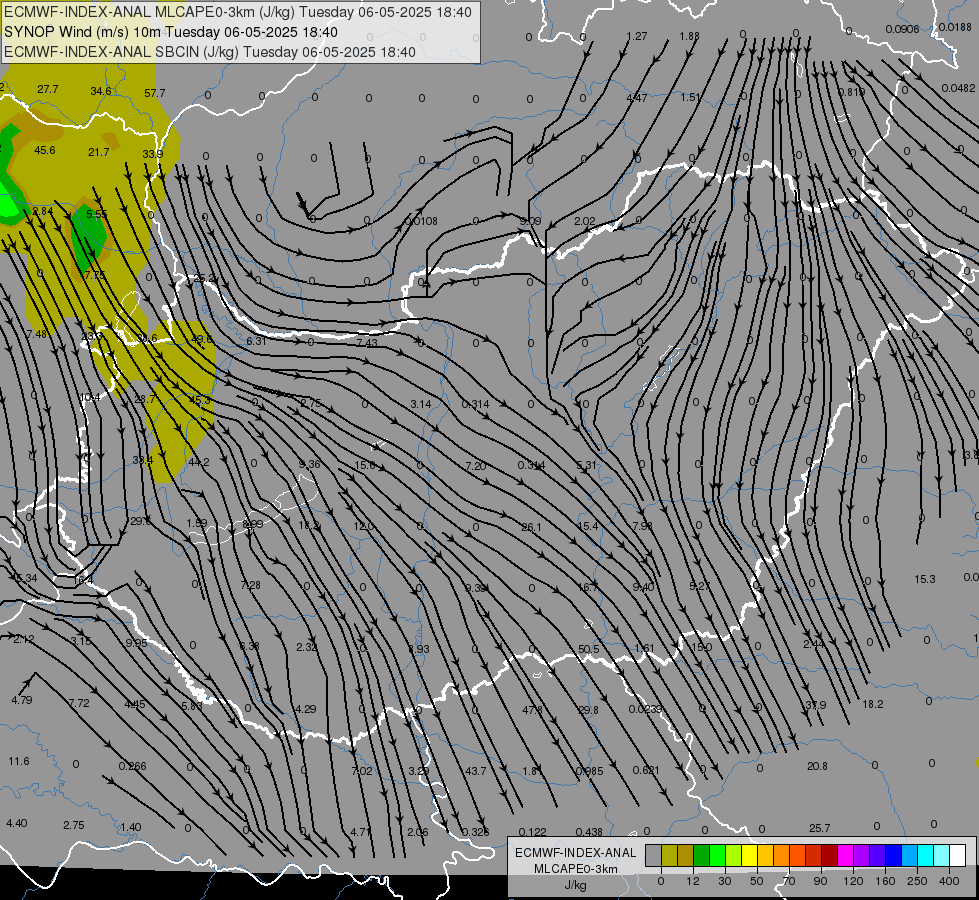Click the map value '43.7'
979x900 pixels.
tap(476, 771)
